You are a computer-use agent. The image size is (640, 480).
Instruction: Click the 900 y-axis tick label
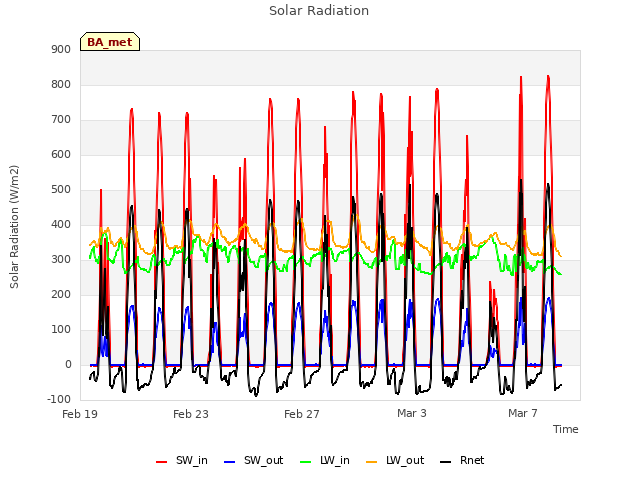coord(61,49)
